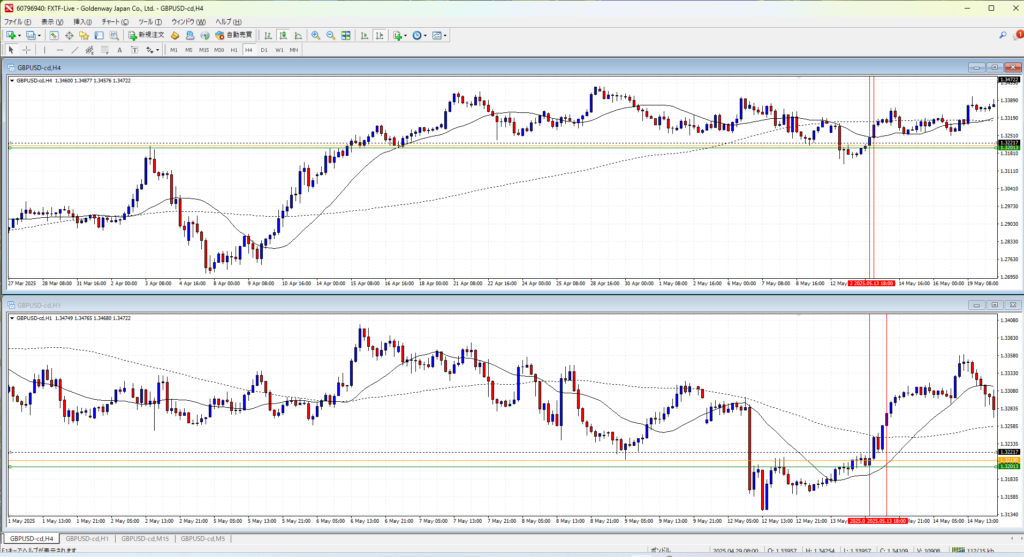
Task: Select the horizontal line drawing tool
Action: tap(61, 49)
